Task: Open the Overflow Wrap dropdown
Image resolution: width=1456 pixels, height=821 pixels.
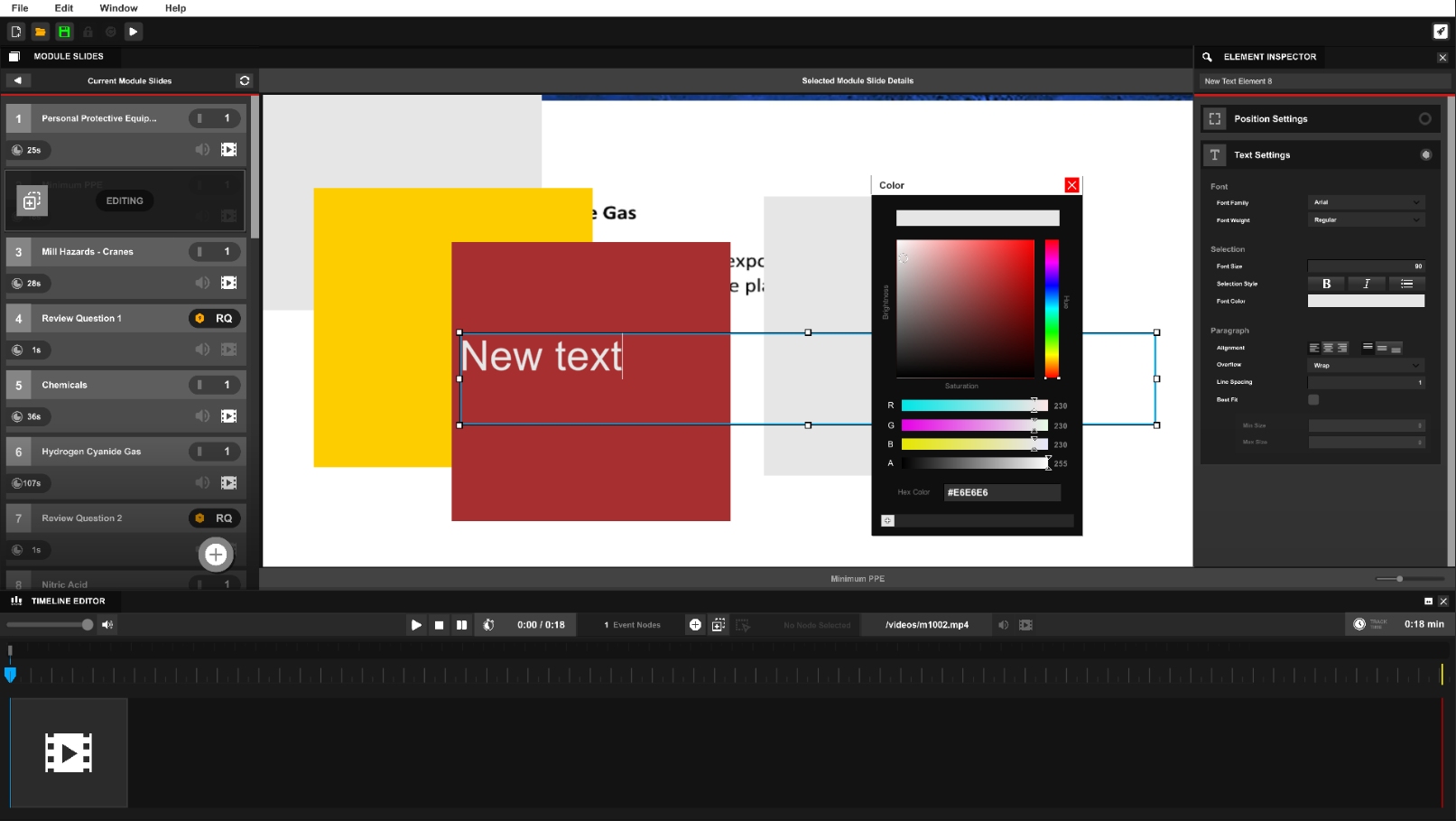Action: (x=1366, y=365)
